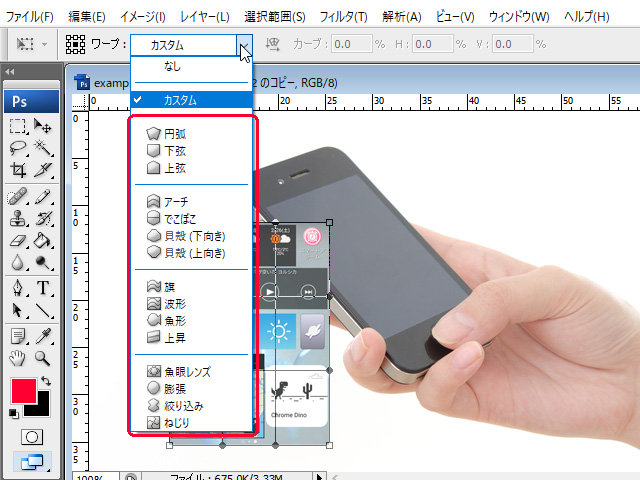Select the Dodge tool
The width and height of the screenshot is (640, 480).
(x=43, y=262)
